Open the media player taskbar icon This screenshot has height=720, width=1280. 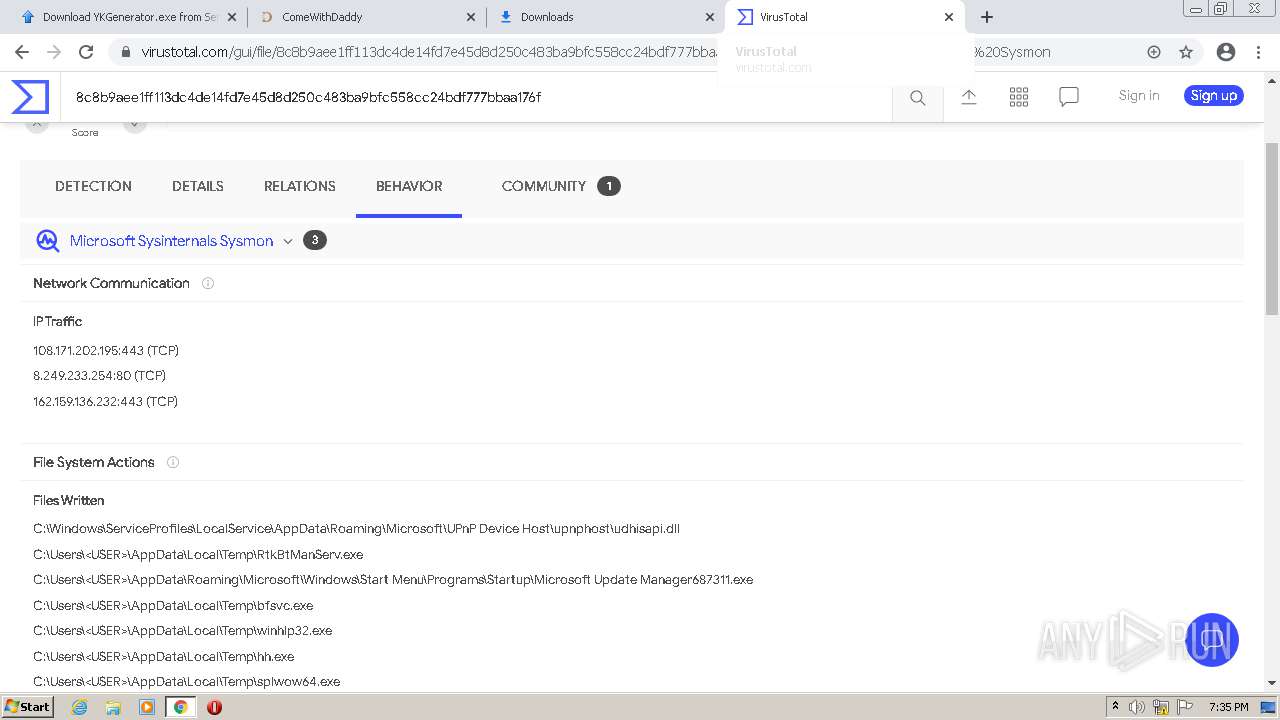[147, 707]
